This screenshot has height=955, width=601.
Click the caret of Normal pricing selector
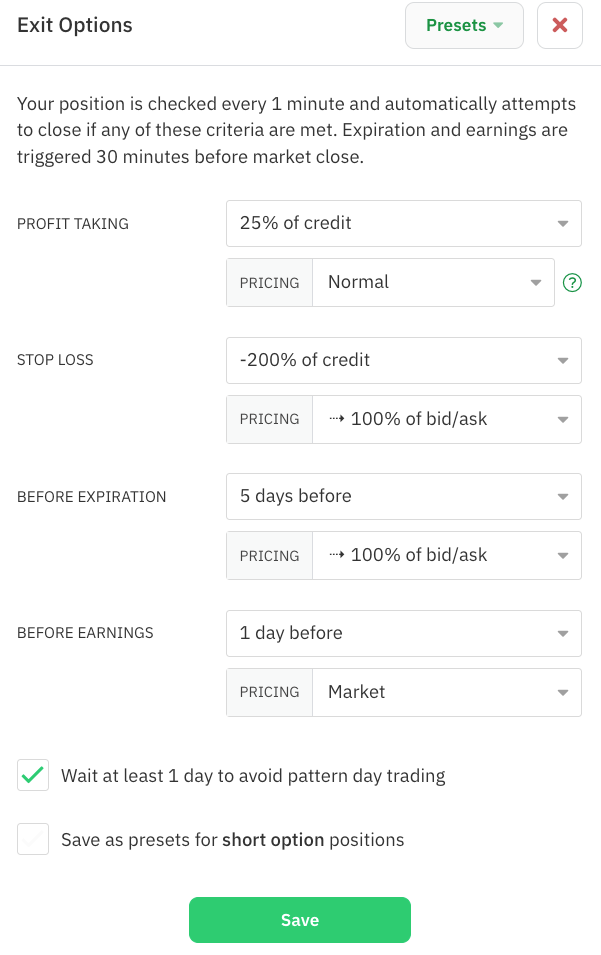point(536,283)
